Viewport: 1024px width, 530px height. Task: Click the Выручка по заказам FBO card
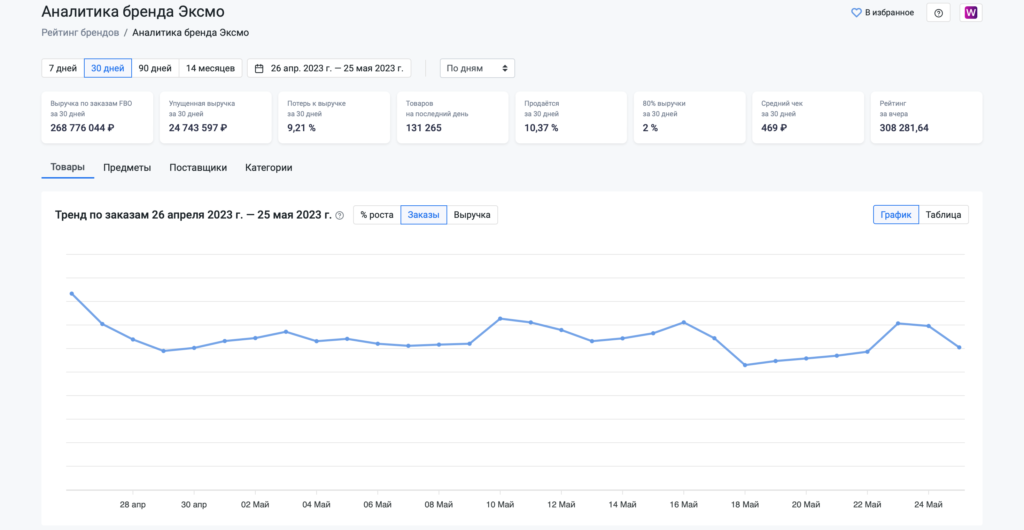click(x=97, y=117)
